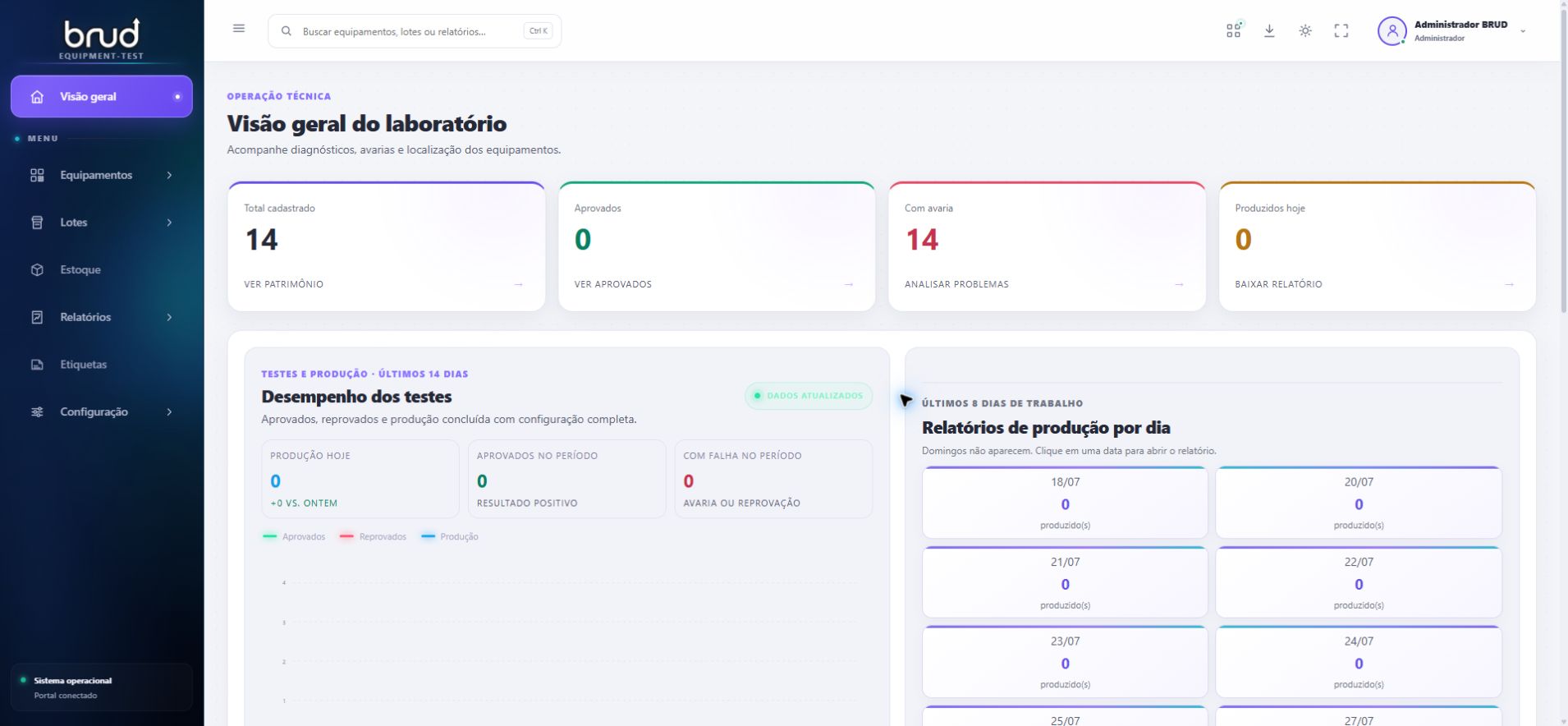Click Sistema operacional status panel

click(102, 687)
